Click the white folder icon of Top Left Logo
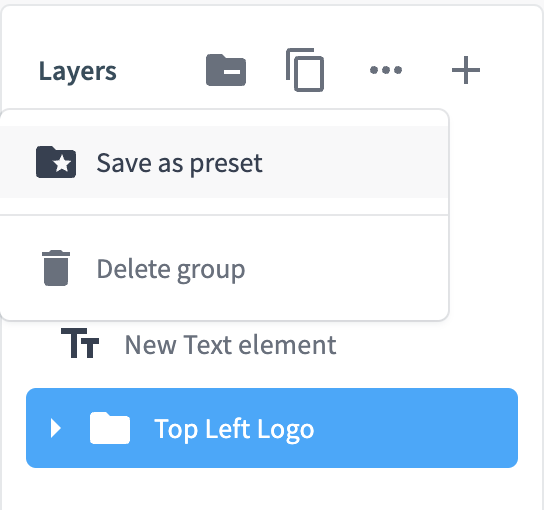 click(x=110, y=428)
